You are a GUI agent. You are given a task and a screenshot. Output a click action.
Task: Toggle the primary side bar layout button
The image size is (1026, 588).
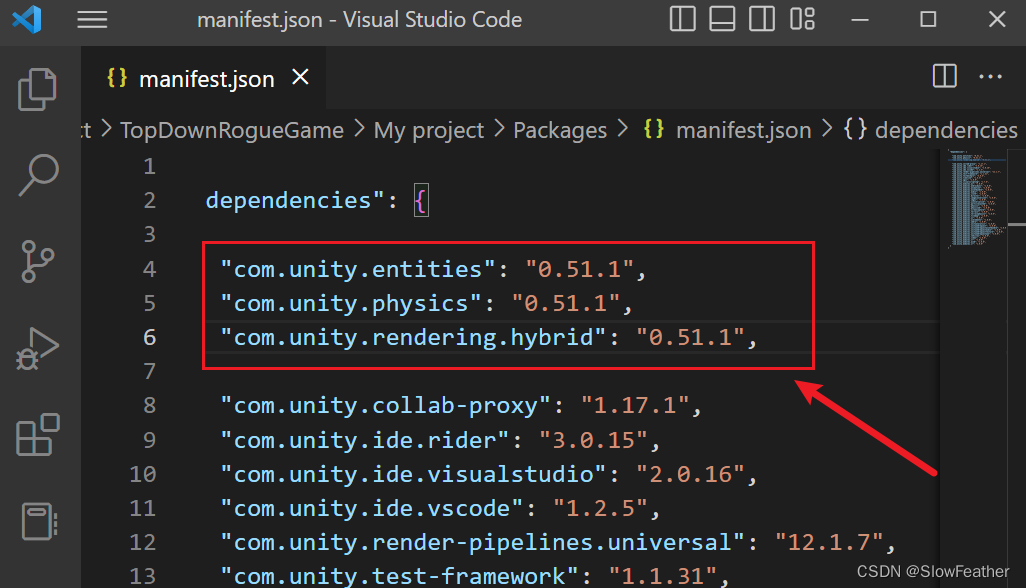[x=682, y=19]
